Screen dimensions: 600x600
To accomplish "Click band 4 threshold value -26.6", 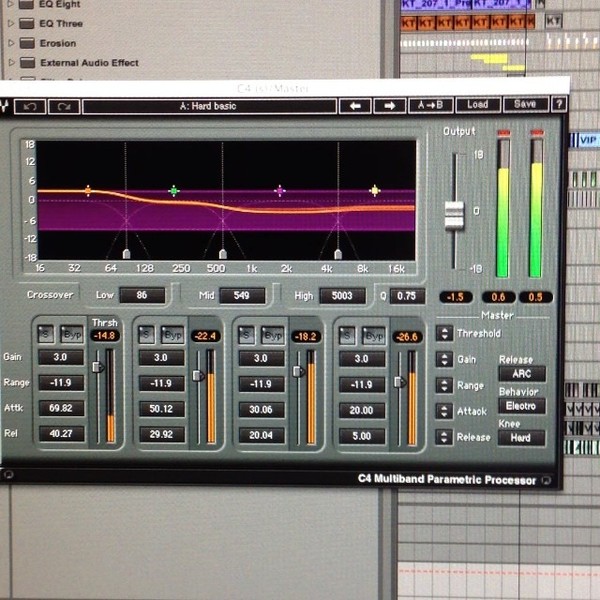I will tap(407, 337).
